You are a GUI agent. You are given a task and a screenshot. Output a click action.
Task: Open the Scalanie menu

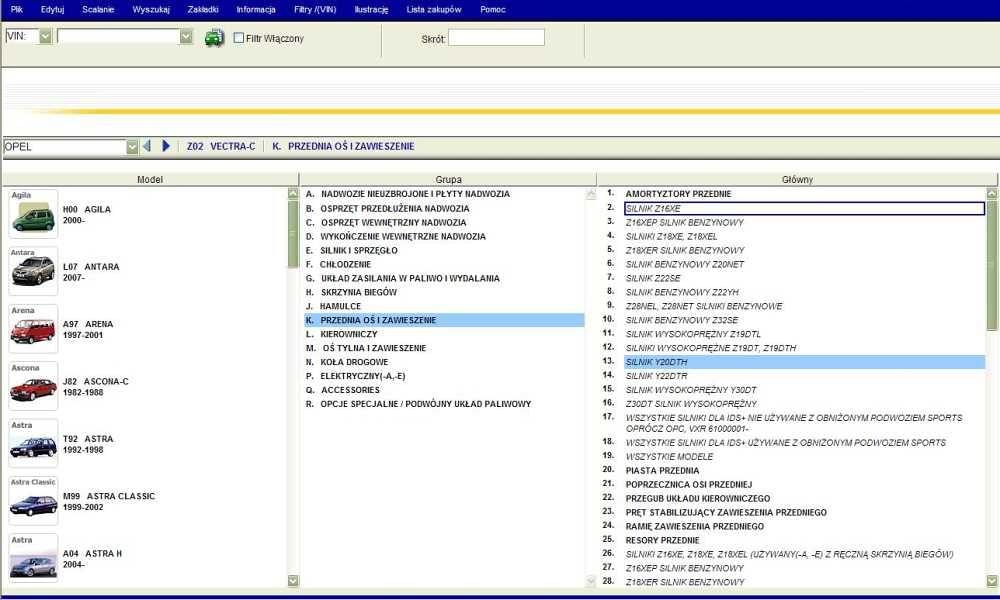click(x=98, y=10)
